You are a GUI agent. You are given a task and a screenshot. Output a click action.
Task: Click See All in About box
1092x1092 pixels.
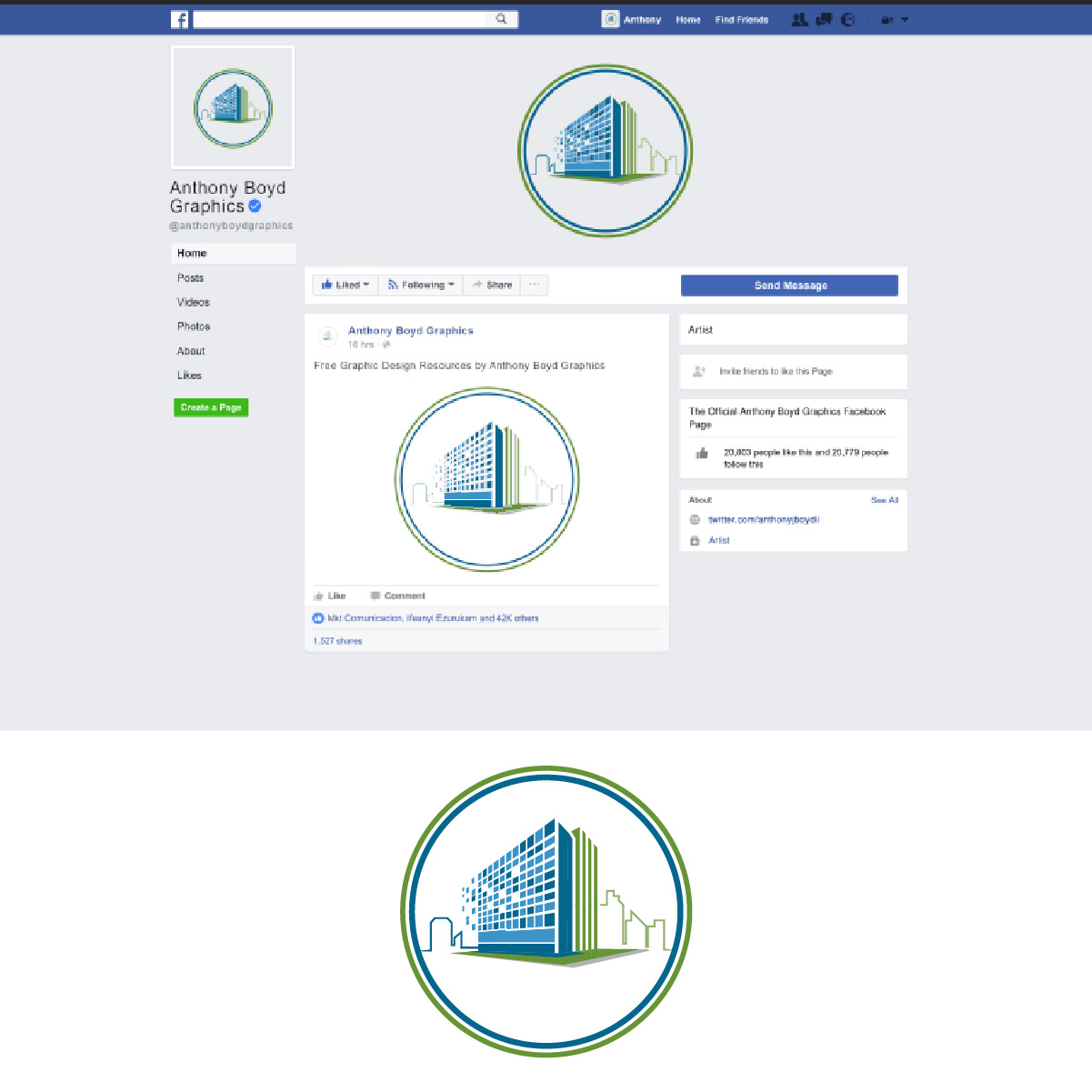[x=885, y=500]
